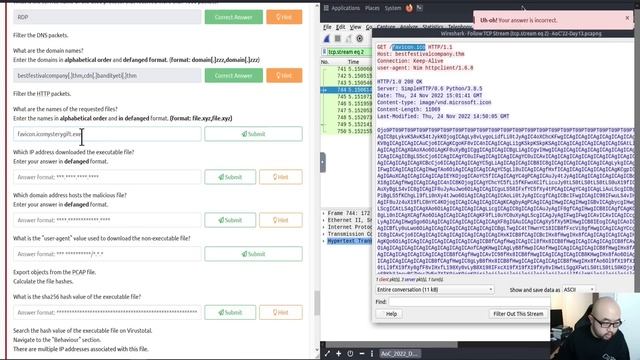Screen dimensions: 640x360
Task: Click the requested files answer field
Action: click(107, 134)
